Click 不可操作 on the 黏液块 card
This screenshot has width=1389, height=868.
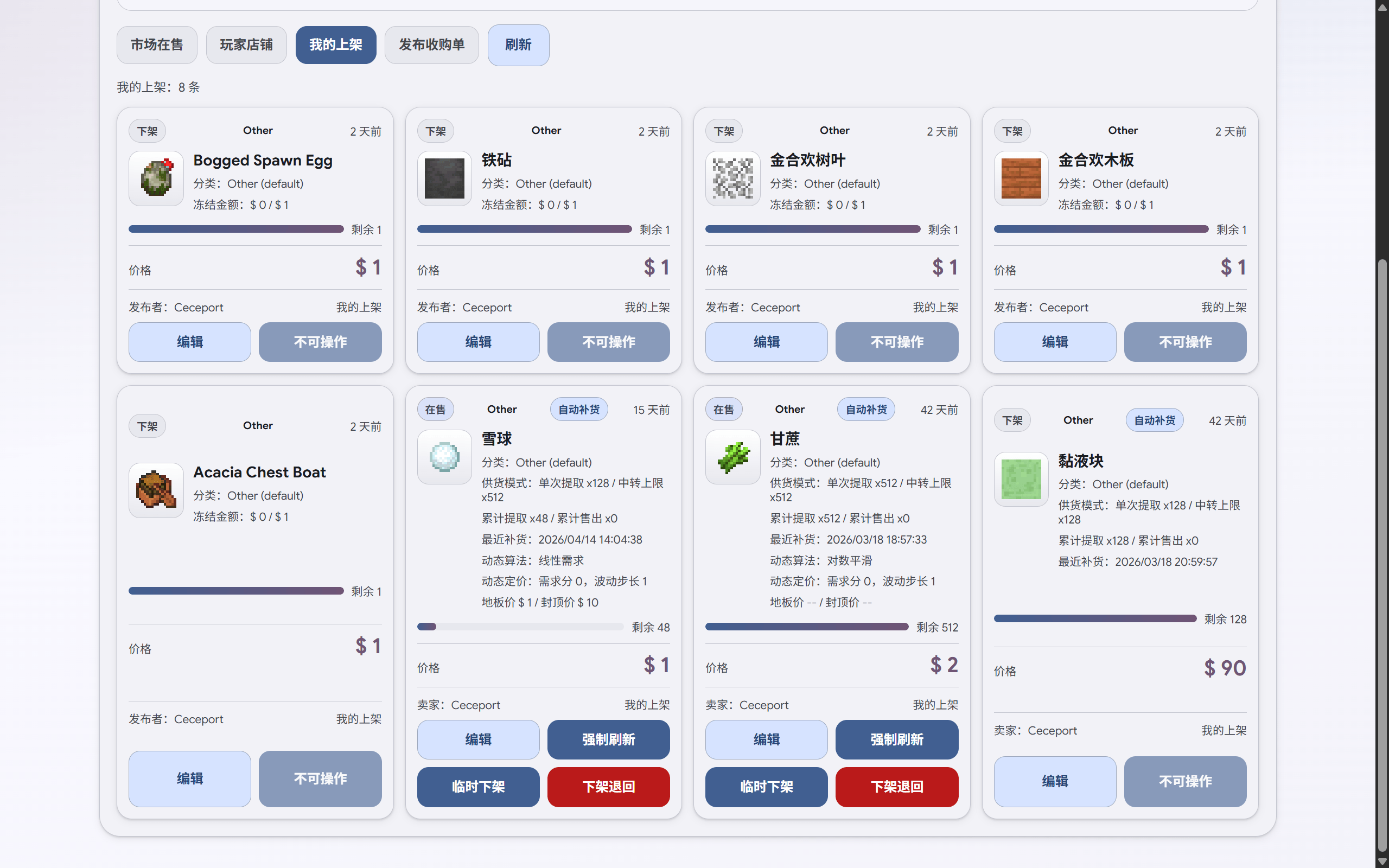[x=1185, y=782]
